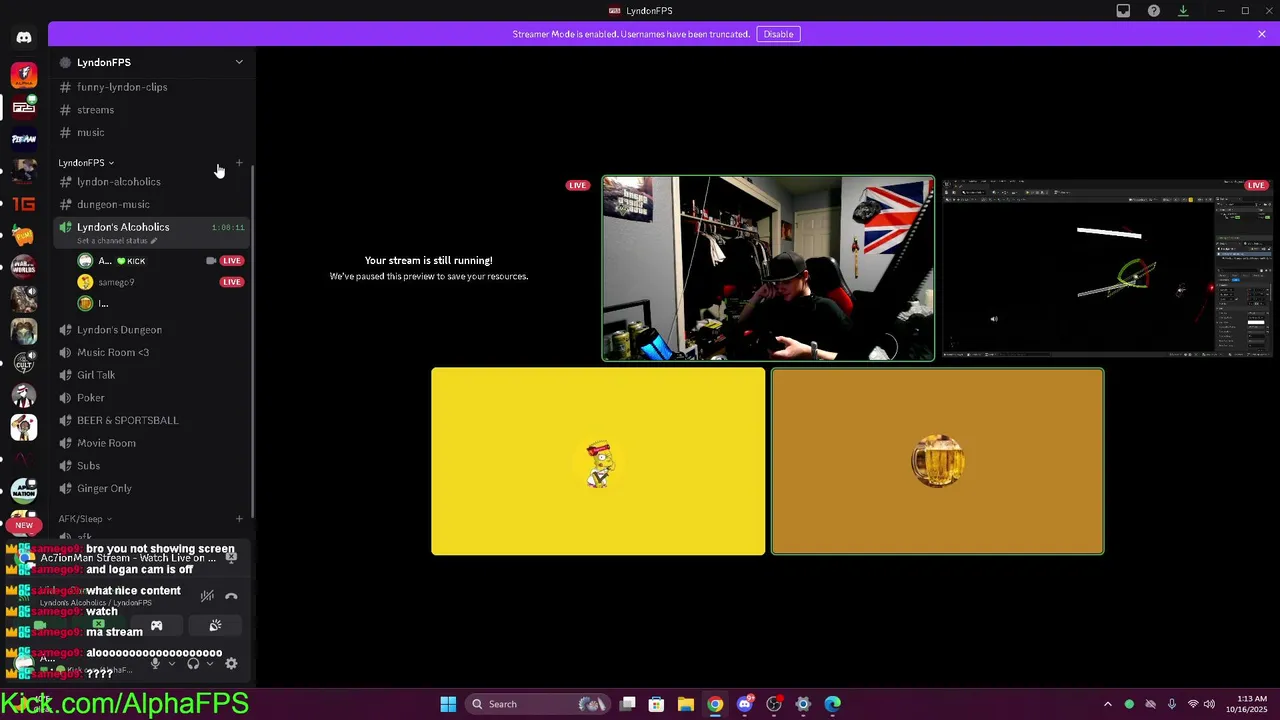Open Google Chrome from taskbar

(715, 704)
